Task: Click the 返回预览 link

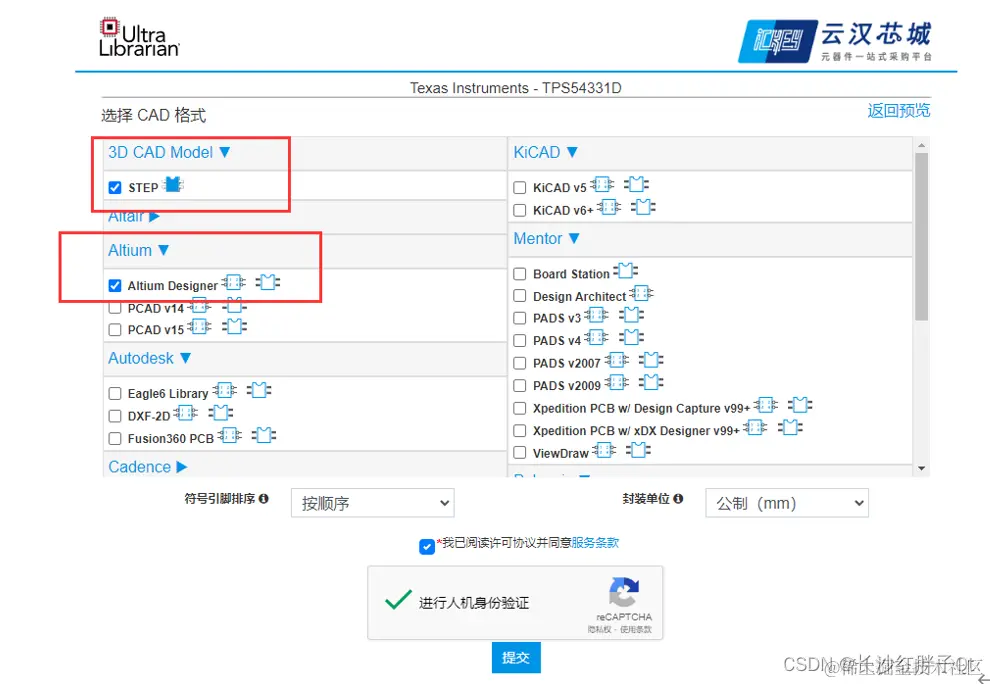Action: point(898,111)
